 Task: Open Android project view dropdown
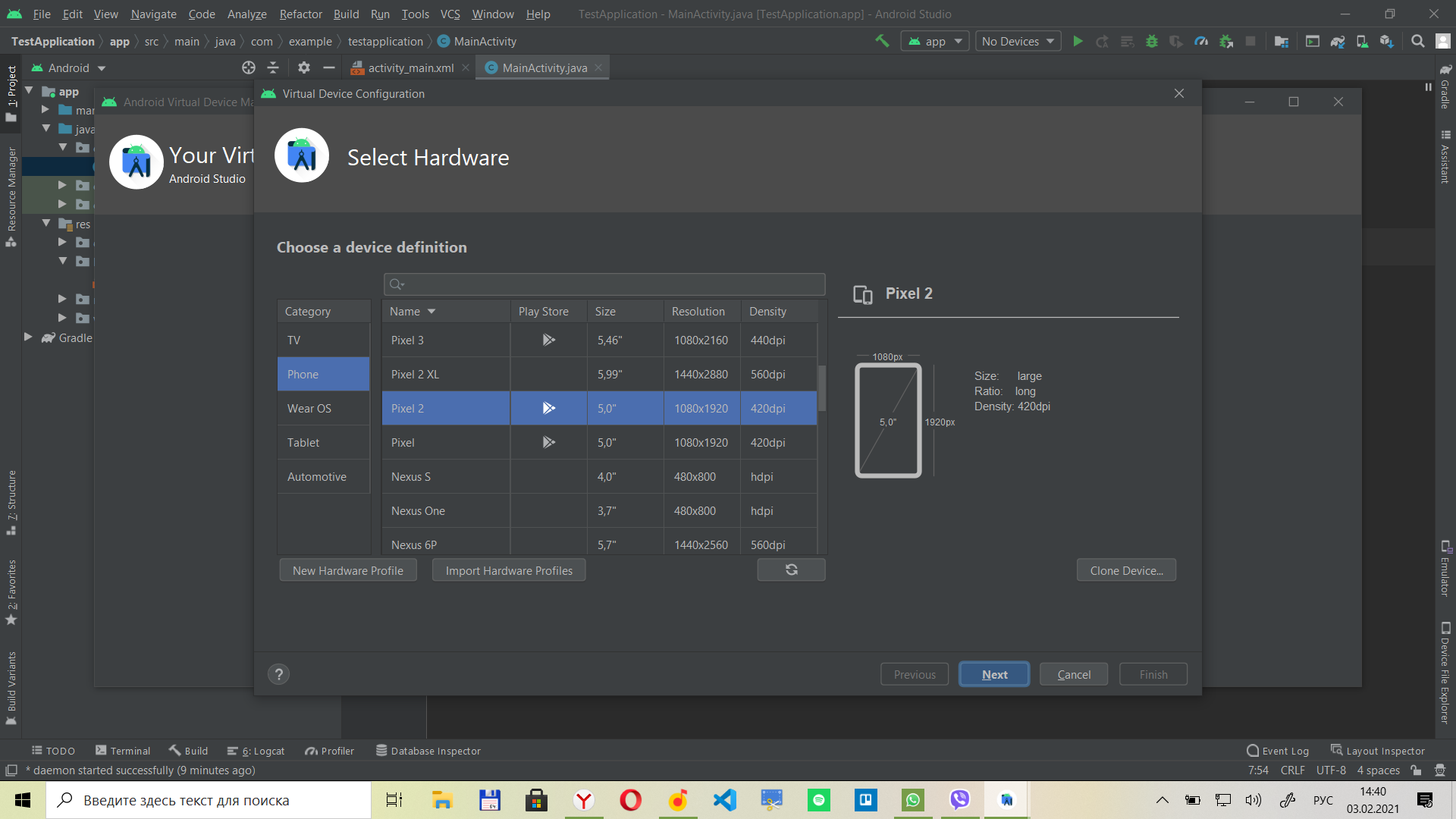point(68,67)
